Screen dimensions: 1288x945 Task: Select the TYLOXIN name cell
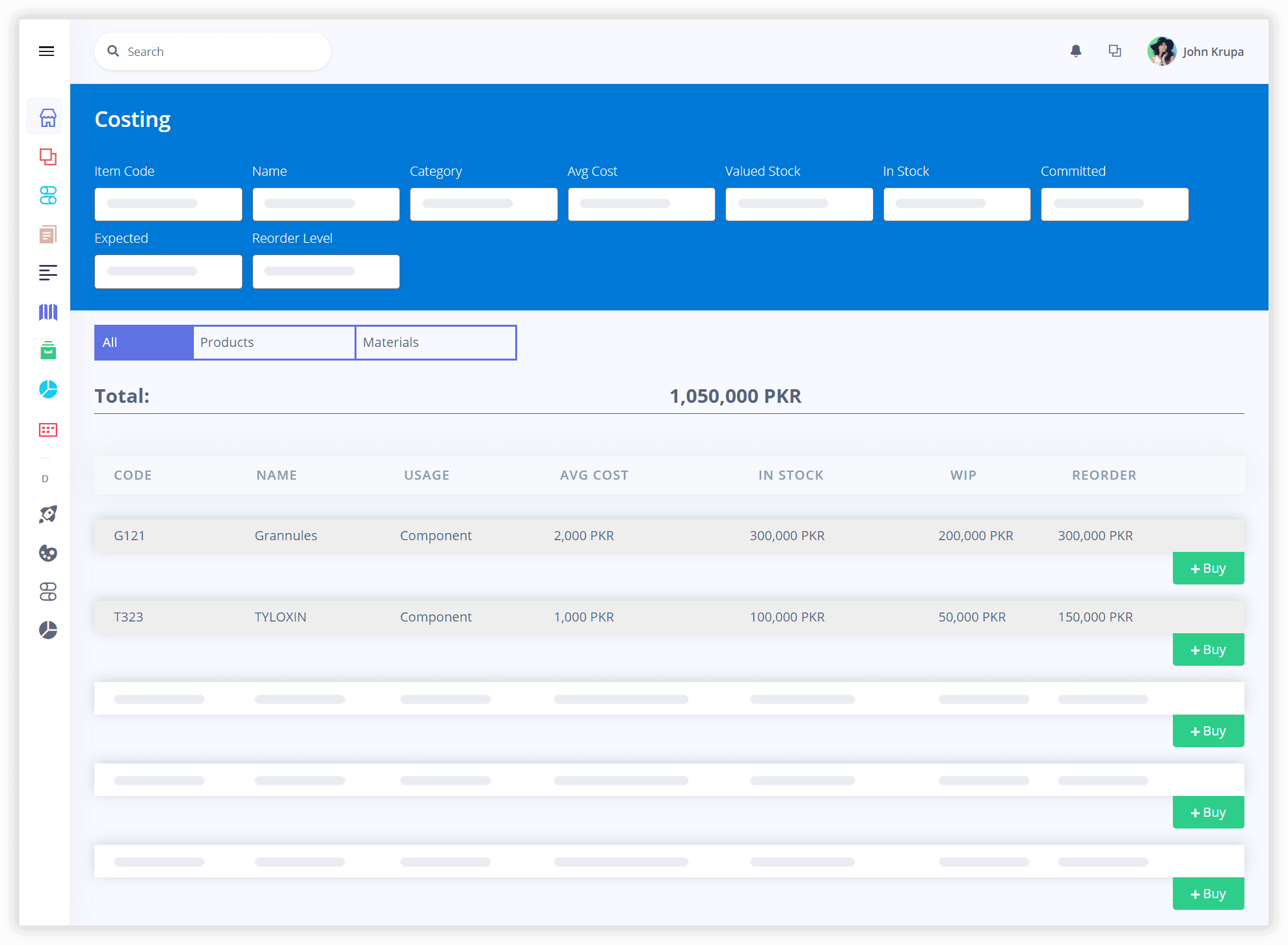tap(280, 617)
